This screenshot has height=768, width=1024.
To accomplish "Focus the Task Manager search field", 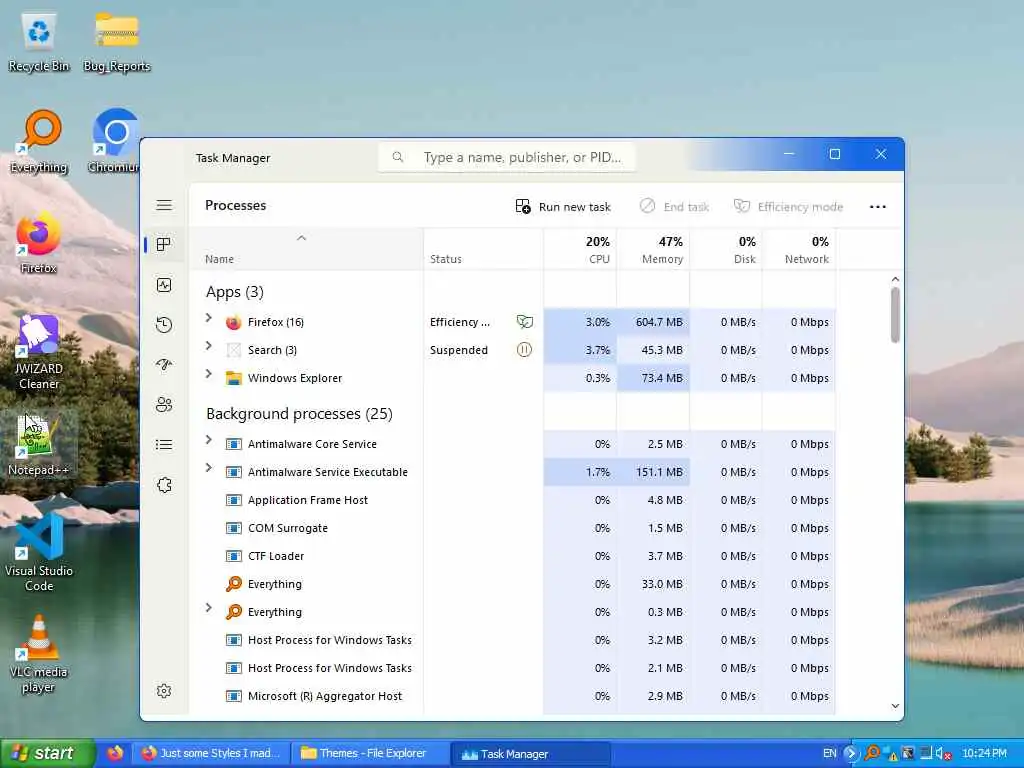I will (507, 157).
